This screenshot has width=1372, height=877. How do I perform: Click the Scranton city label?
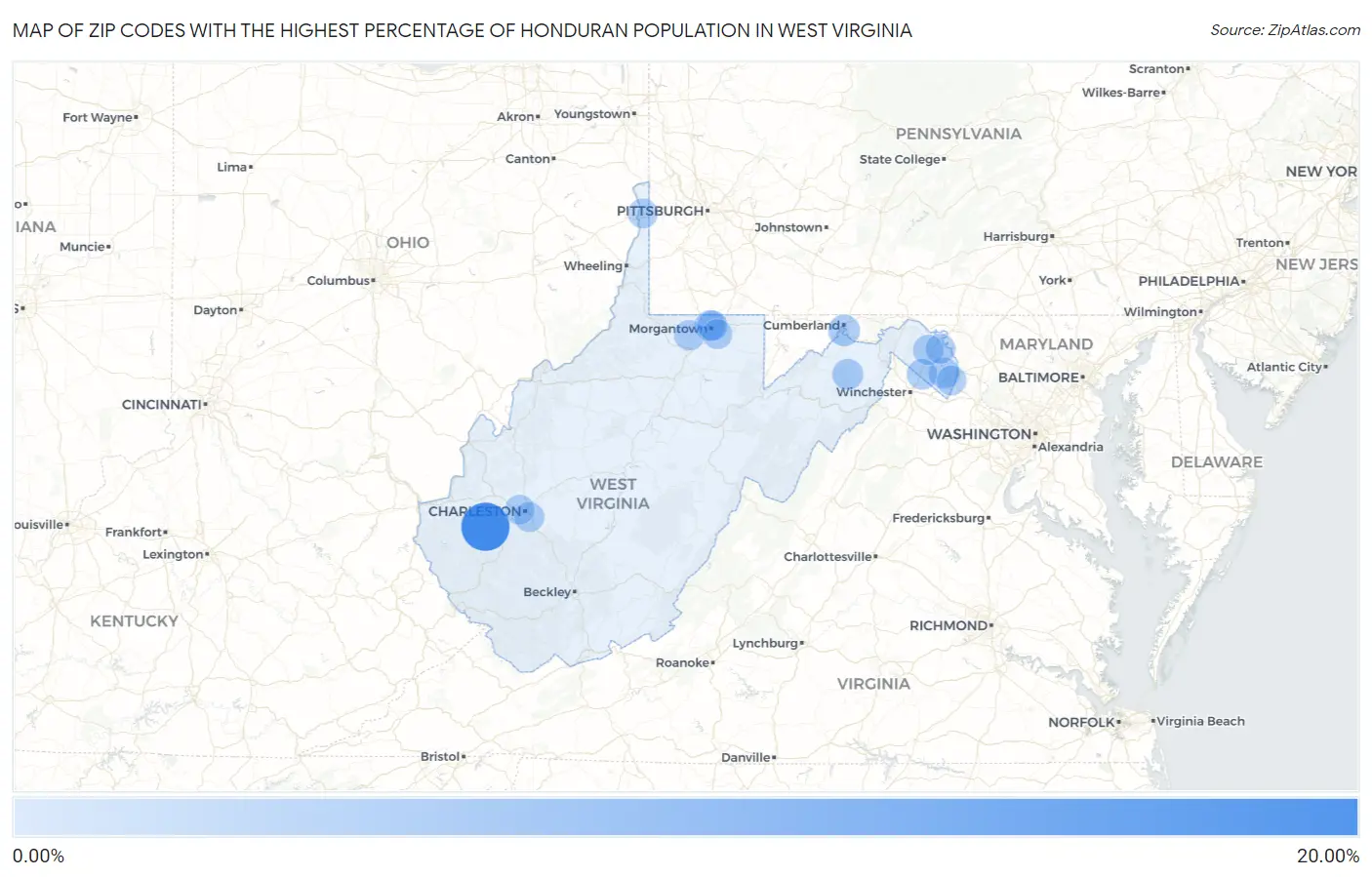coord(1156,69)
